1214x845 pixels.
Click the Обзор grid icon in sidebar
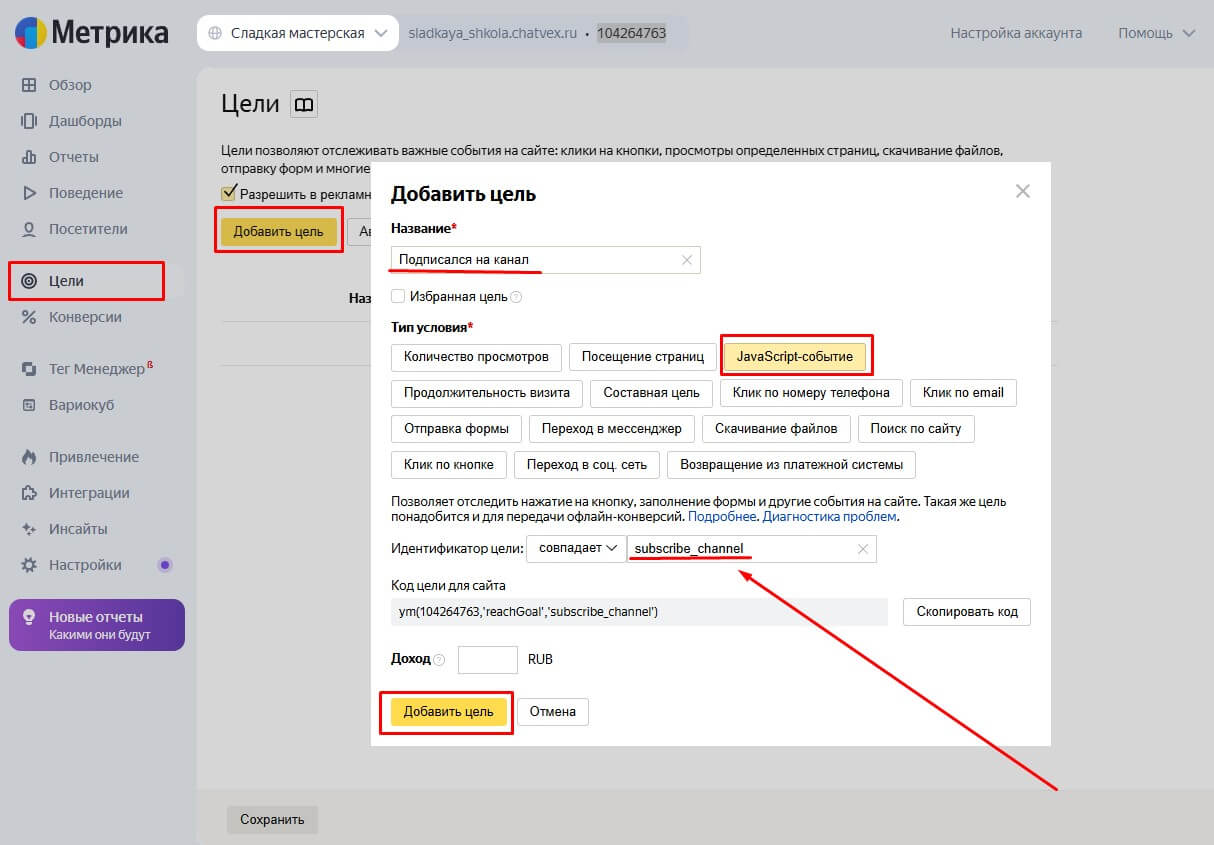pos(29,85)
